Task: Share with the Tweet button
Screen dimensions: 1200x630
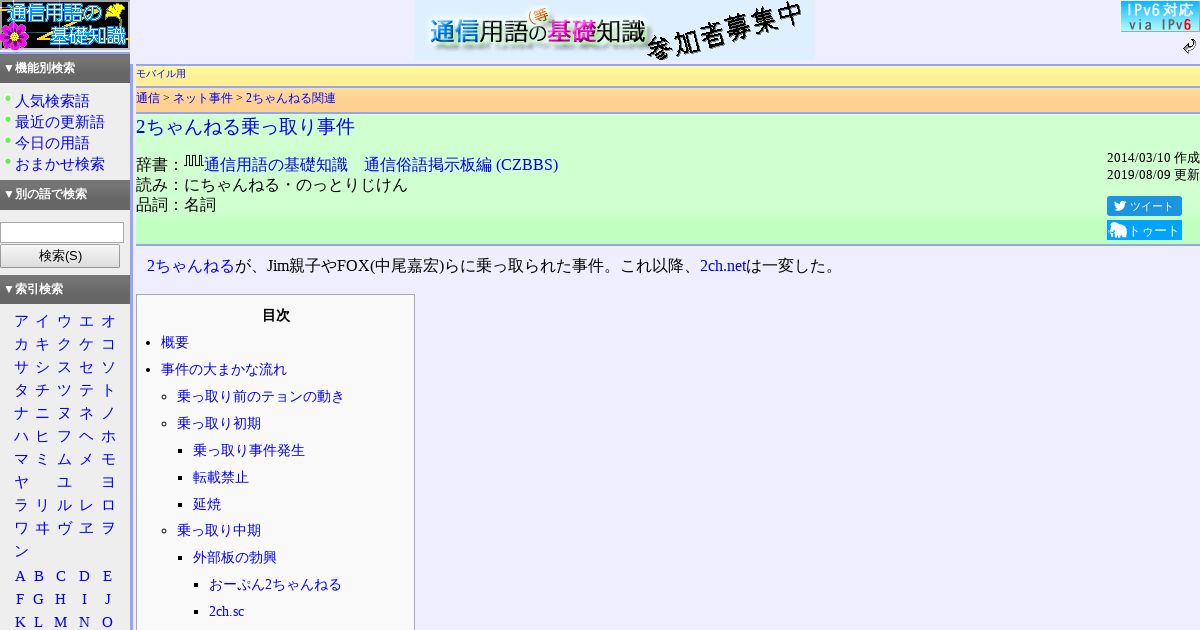Action: point(1144,206)
